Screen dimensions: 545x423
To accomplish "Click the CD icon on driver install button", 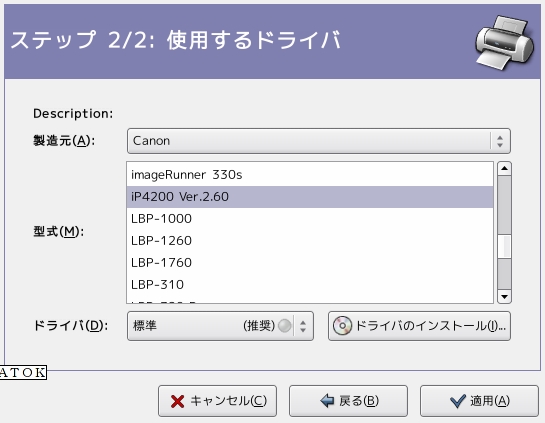I will 342,326.
